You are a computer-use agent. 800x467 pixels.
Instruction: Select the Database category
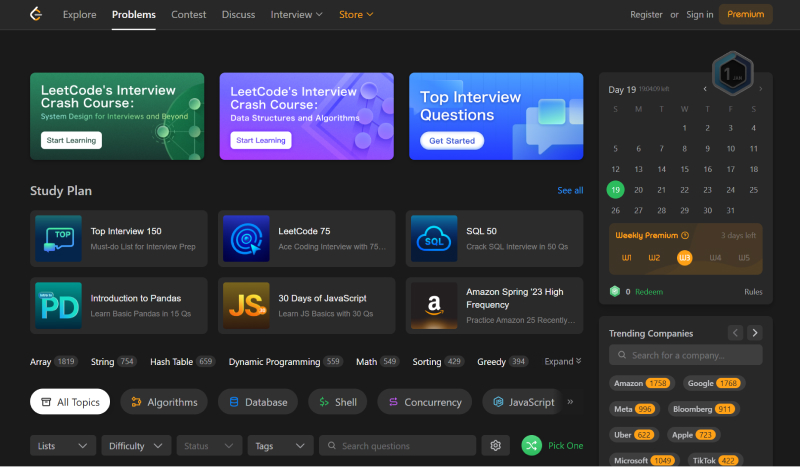tap(258, 402)
